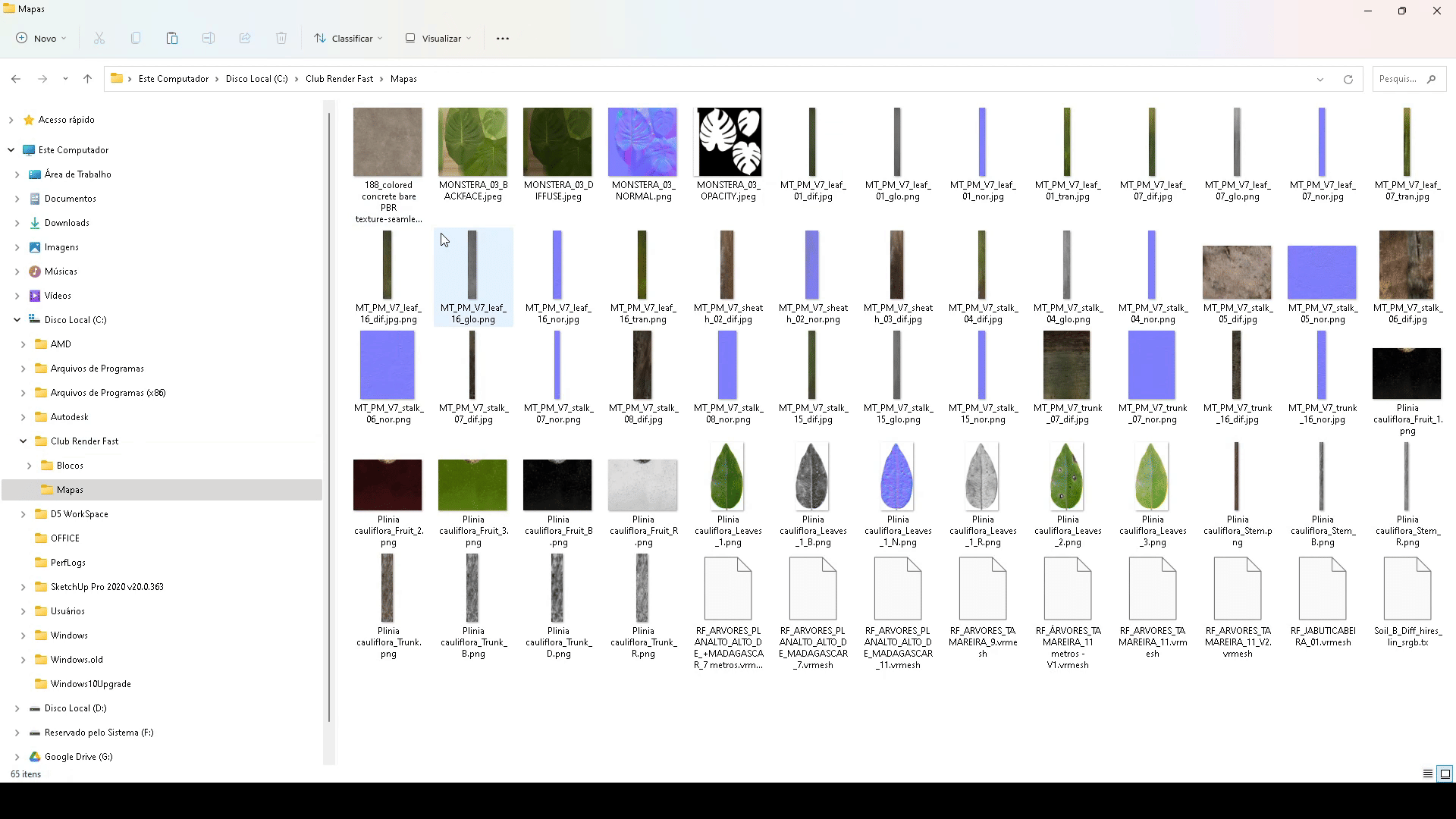Open the Visualizar view dropdown
This screenshot has height=819, width=1456.
[438, 38]
